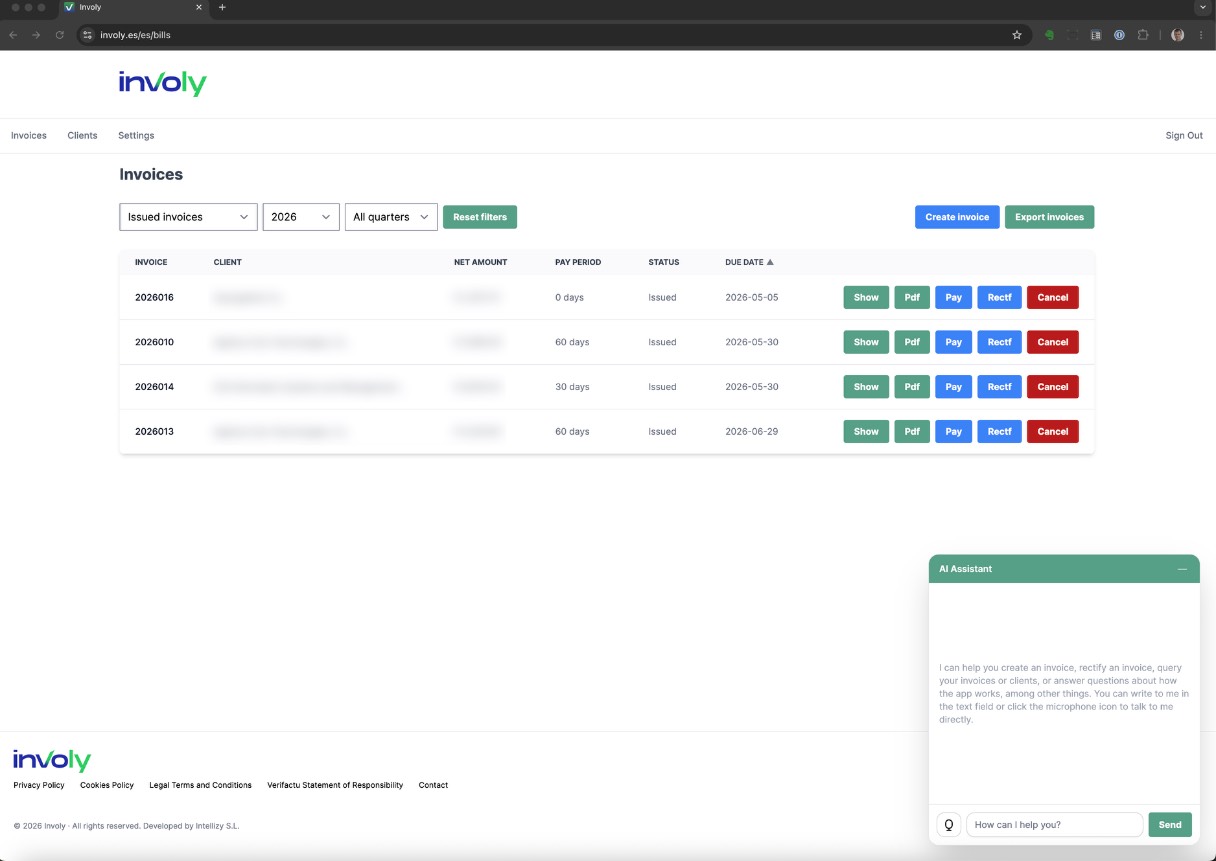Open Legal Terms and Conditions link

200,785
